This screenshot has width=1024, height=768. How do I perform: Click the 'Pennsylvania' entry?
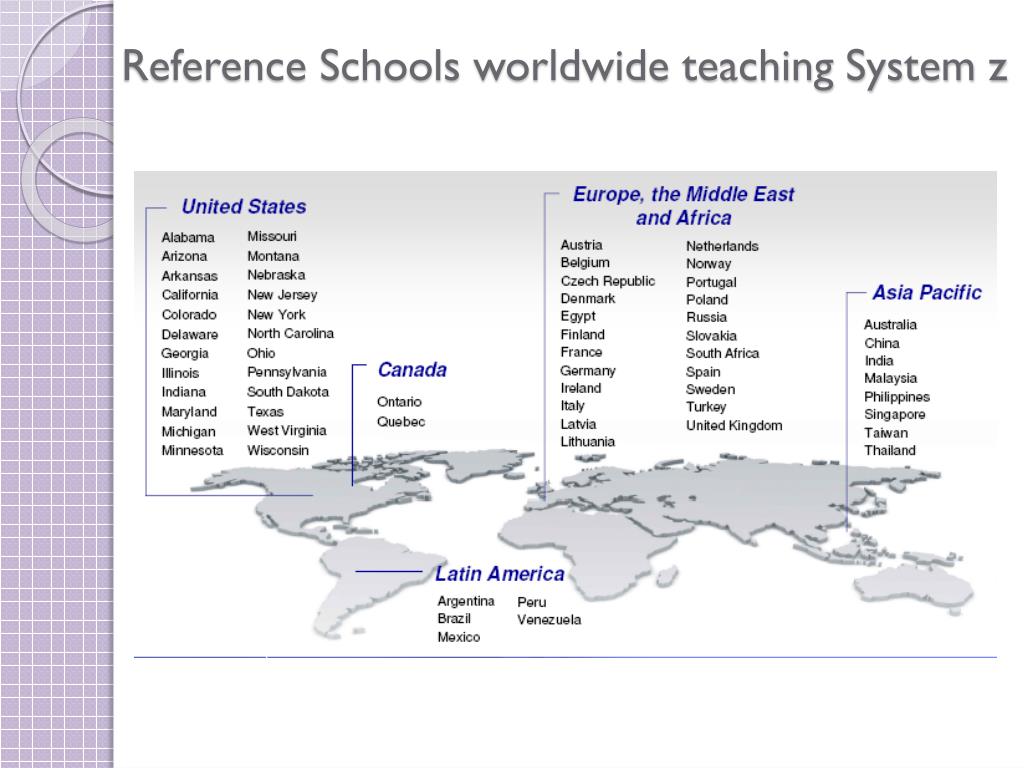(x=287, y=372)
